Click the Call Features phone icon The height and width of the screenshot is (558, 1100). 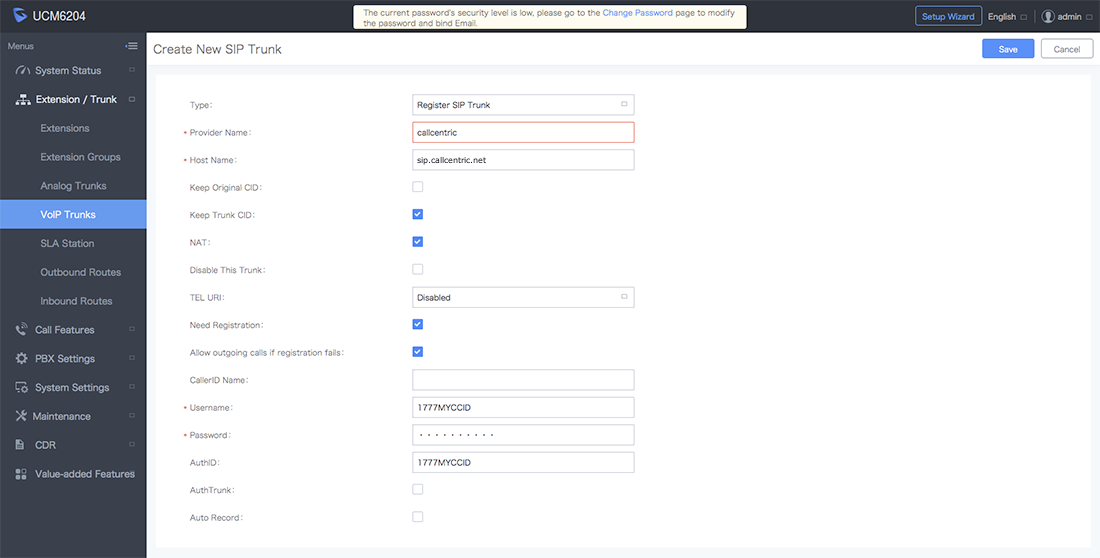point(22,330)
